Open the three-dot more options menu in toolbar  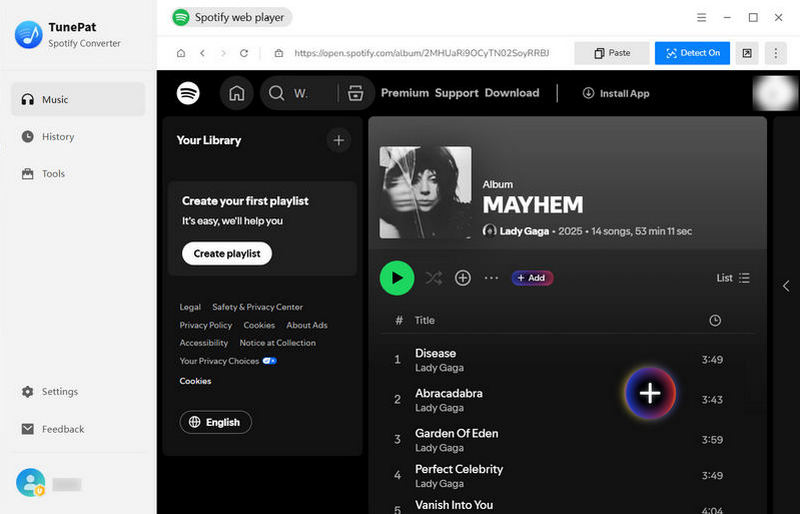[776, 53]
